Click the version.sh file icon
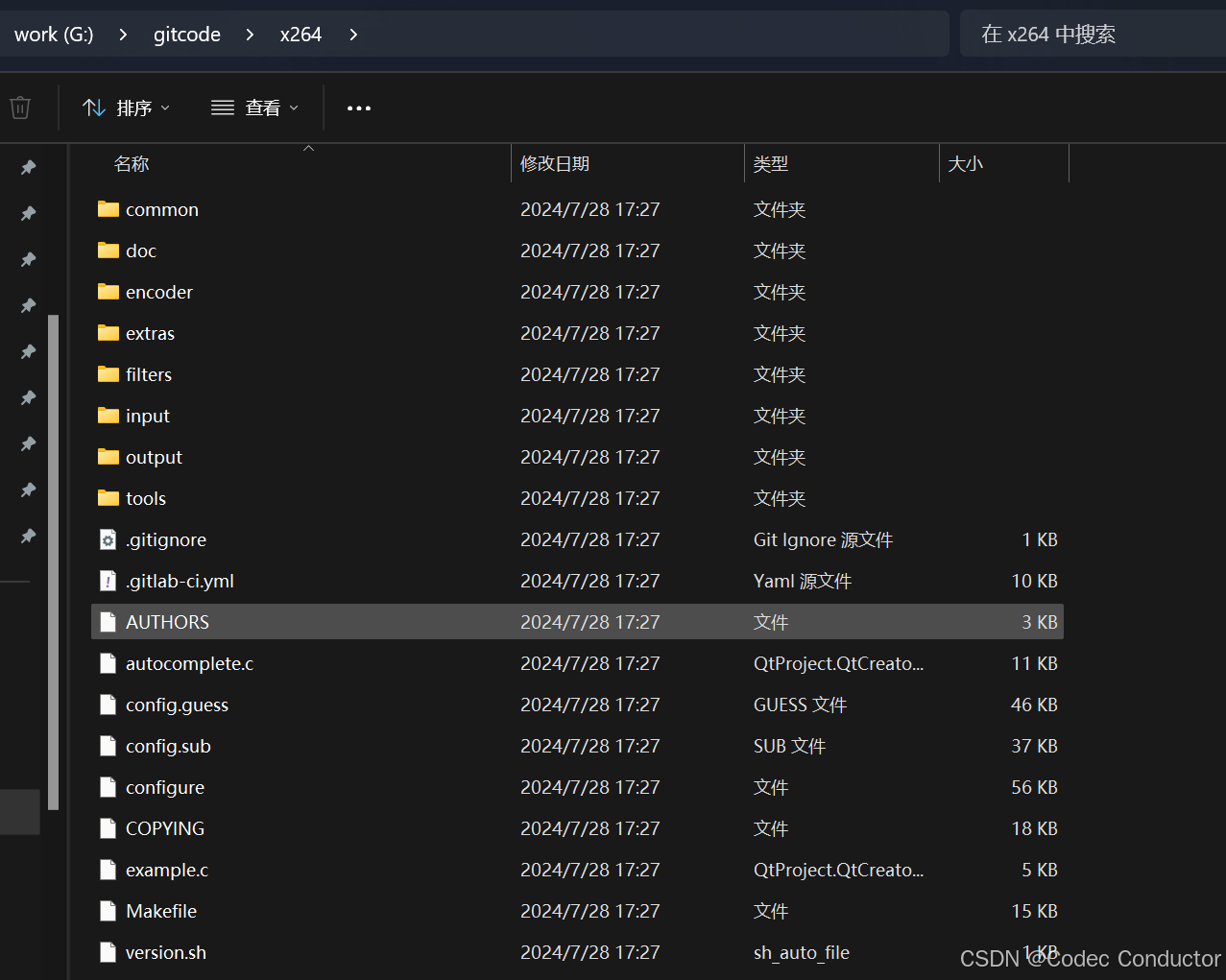 point(108,952)
